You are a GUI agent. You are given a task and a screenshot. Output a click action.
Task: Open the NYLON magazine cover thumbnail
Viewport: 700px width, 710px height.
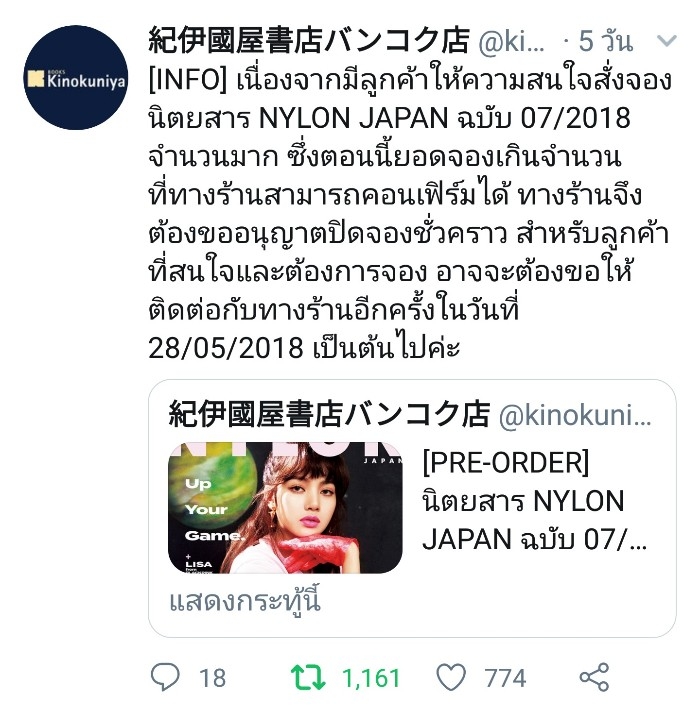[285, 508]
